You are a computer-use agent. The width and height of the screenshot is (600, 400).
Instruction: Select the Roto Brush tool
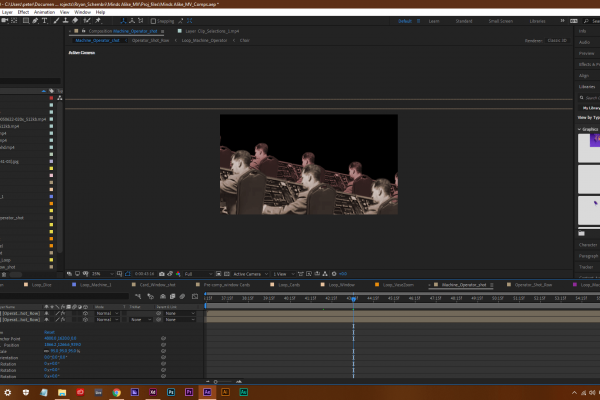tap(87, 21)
